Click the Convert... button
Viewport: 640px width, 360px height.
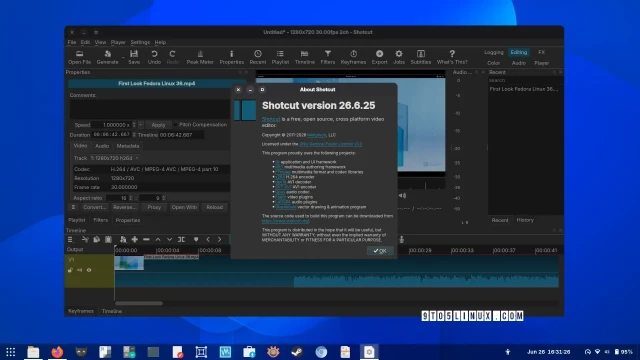click(94, 207)
